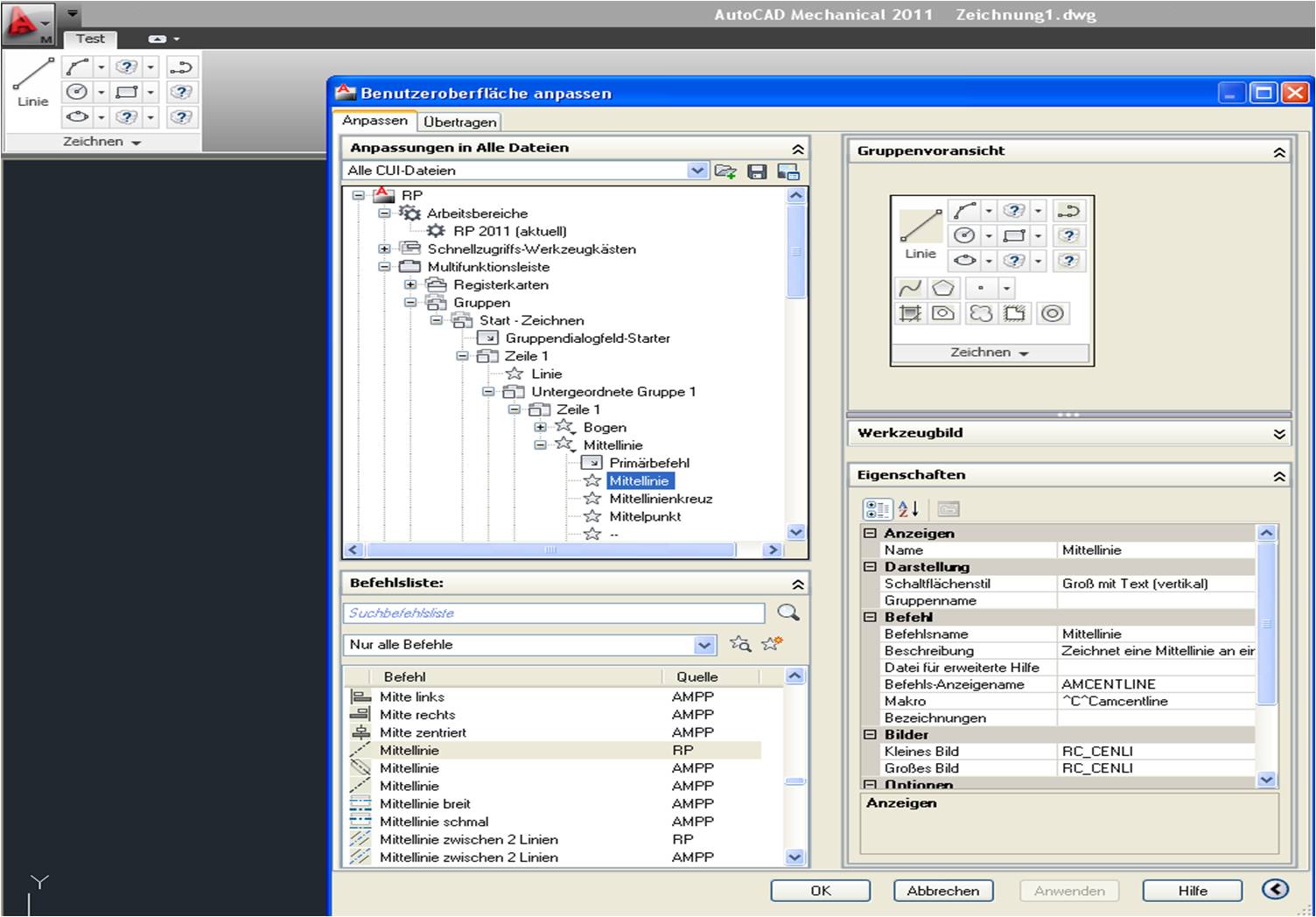This screenshot has height=917, width=1316.
Task: Sort Eigenschaften alphabetically with the A-Z icon
Action: pos(908,508)
